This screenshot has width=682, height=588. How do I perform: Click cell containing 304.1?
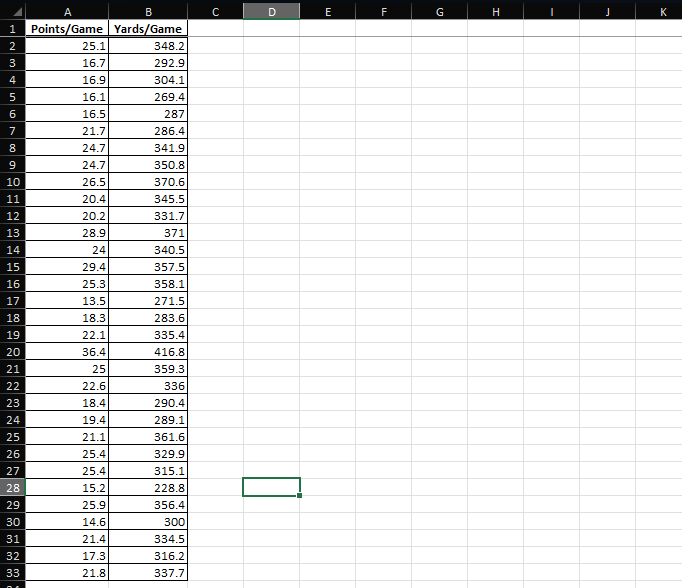pos(148,80)
